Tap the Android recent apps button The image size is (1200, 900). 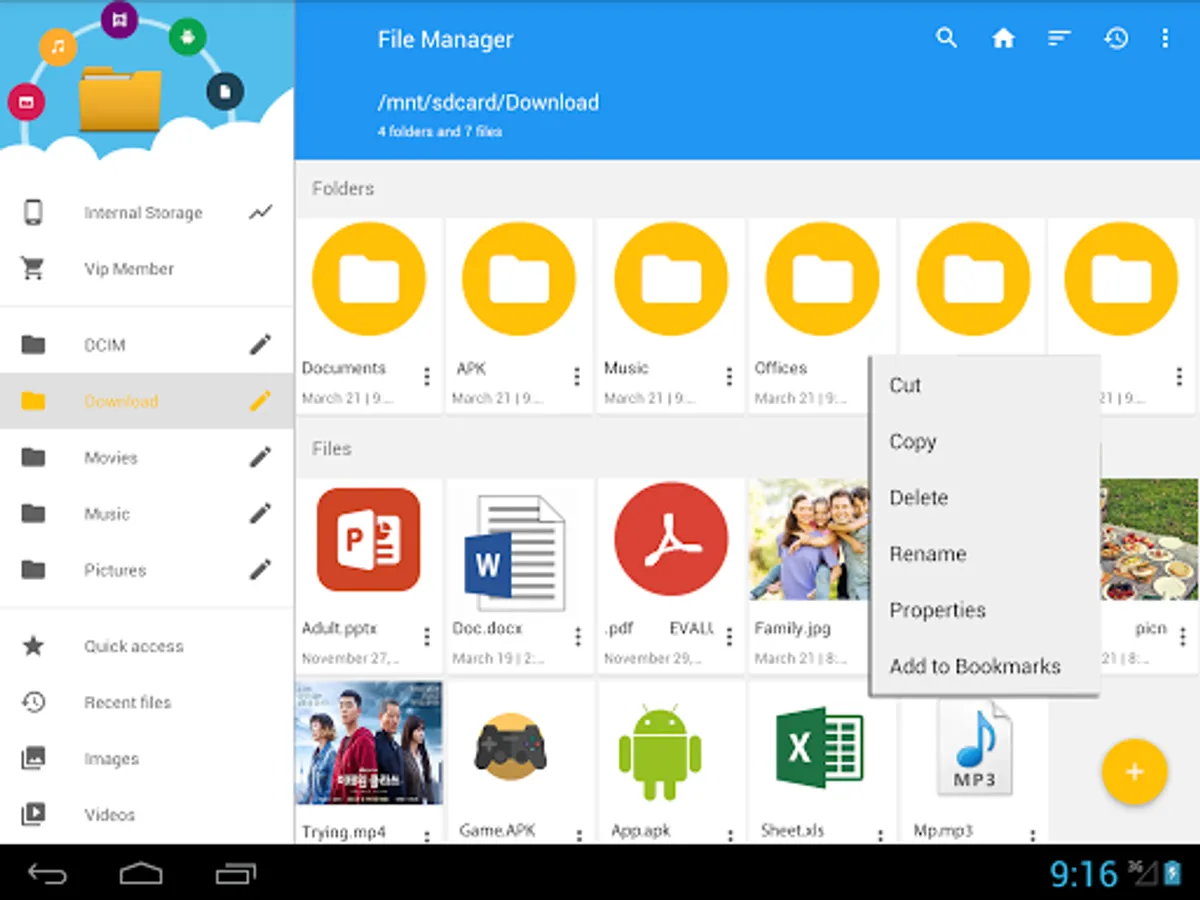[x=236, y=874]
